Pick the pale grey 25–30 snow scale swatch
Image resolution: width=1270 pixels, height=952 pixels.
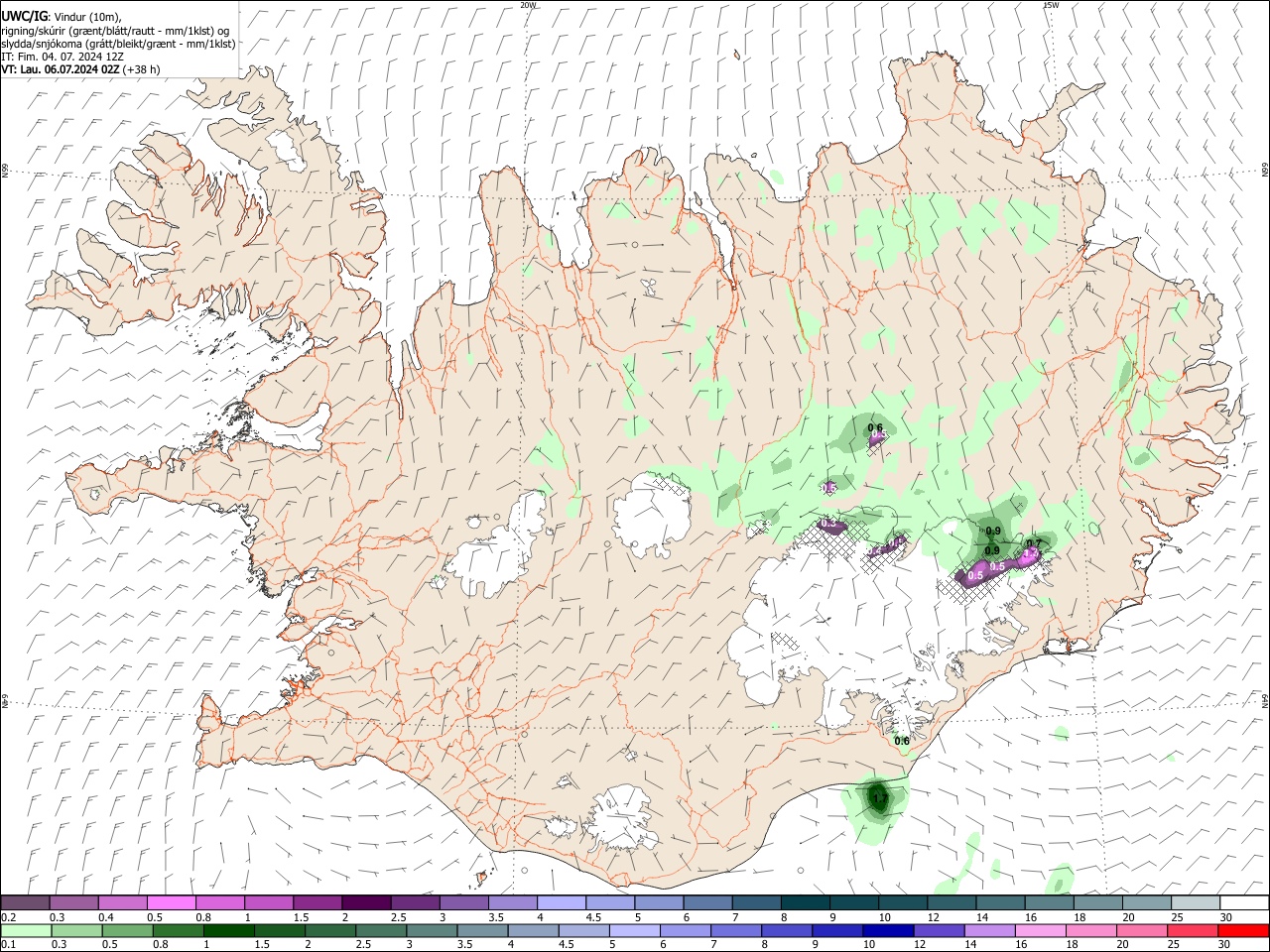(1196, 902)
